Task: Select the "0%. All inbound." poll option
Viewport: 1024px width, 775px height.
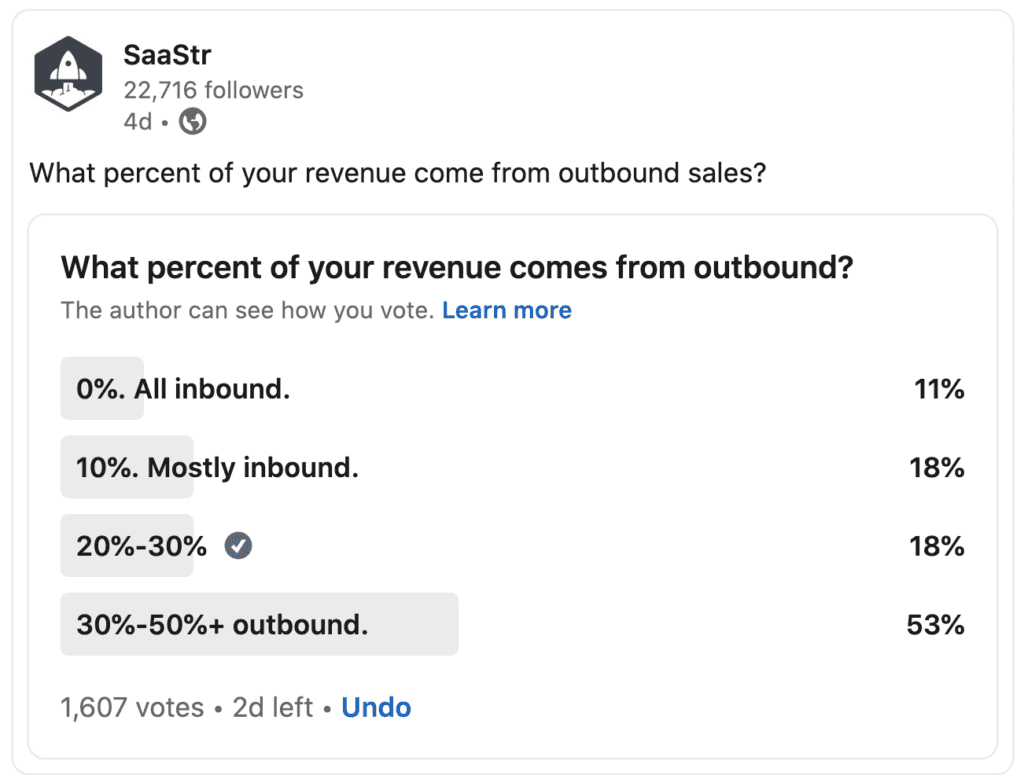Action: 183,389
